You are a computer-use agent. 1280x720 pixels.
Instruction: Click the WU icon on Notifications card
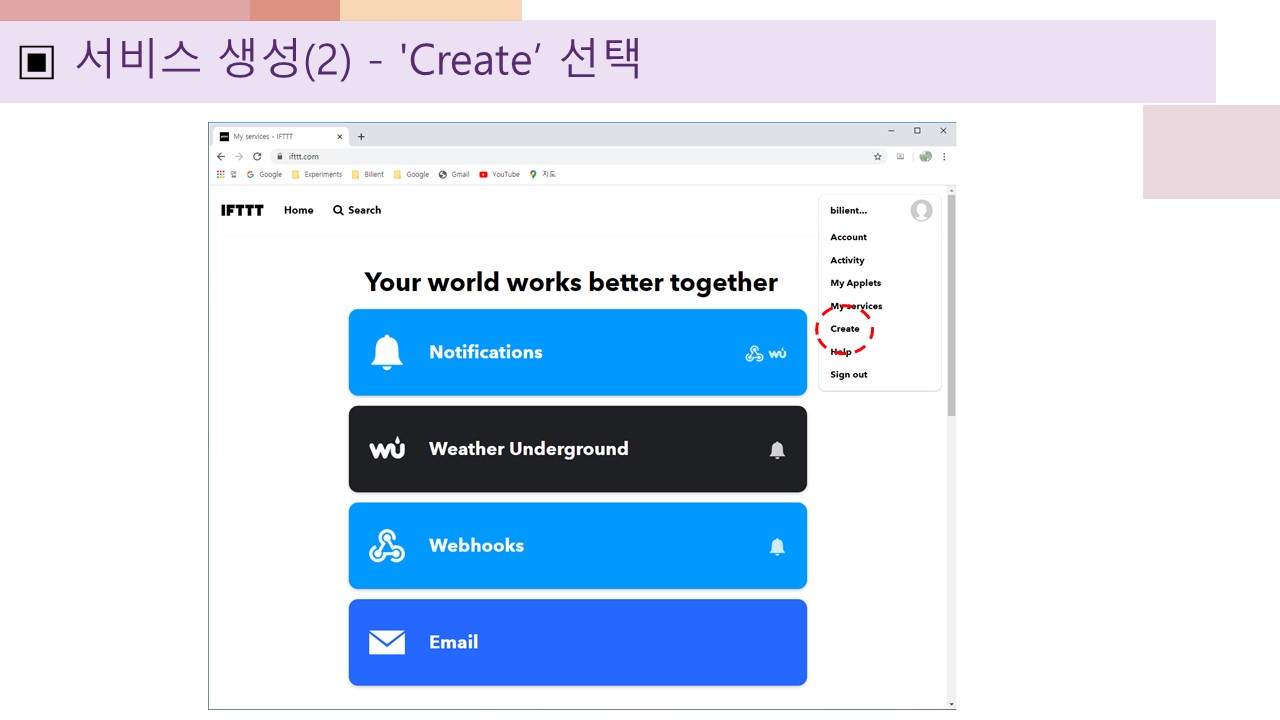coord(778,353)
